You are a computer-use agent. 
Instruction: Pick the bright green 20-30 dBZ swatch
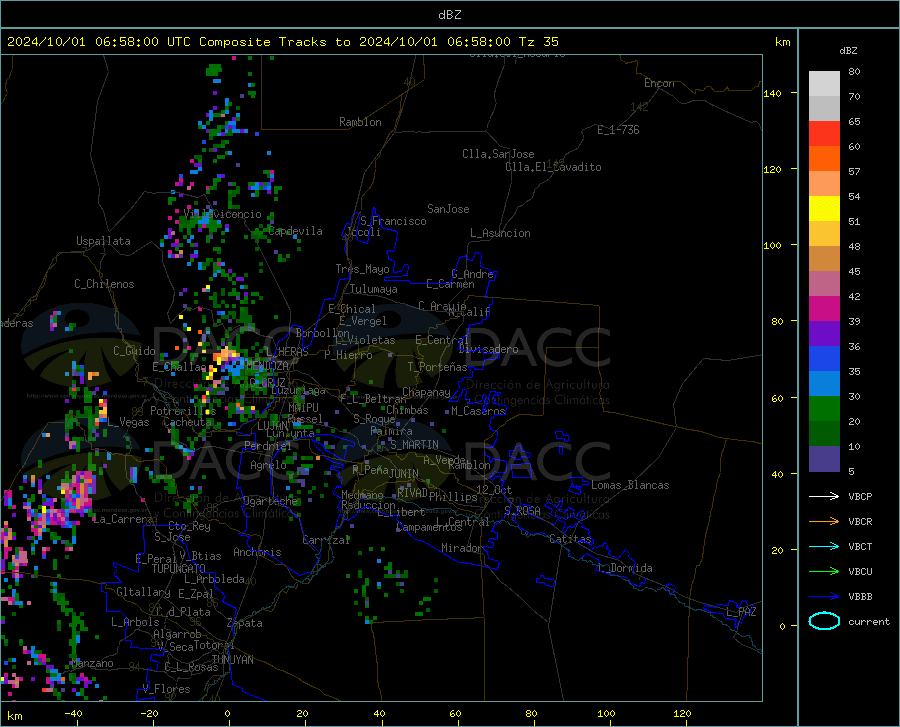pos(824,409)
